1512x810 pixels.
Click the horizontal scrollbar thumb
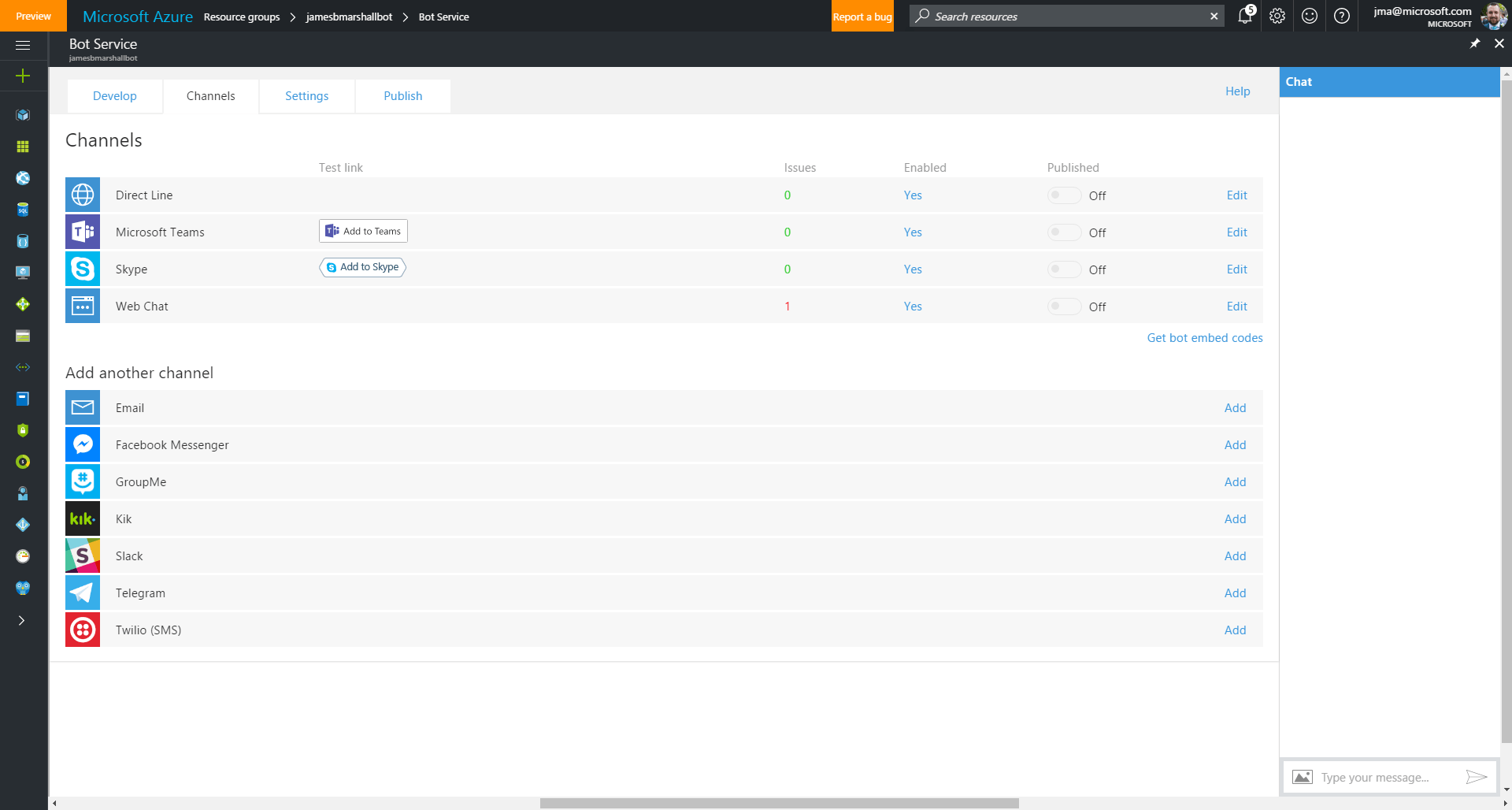780,803
